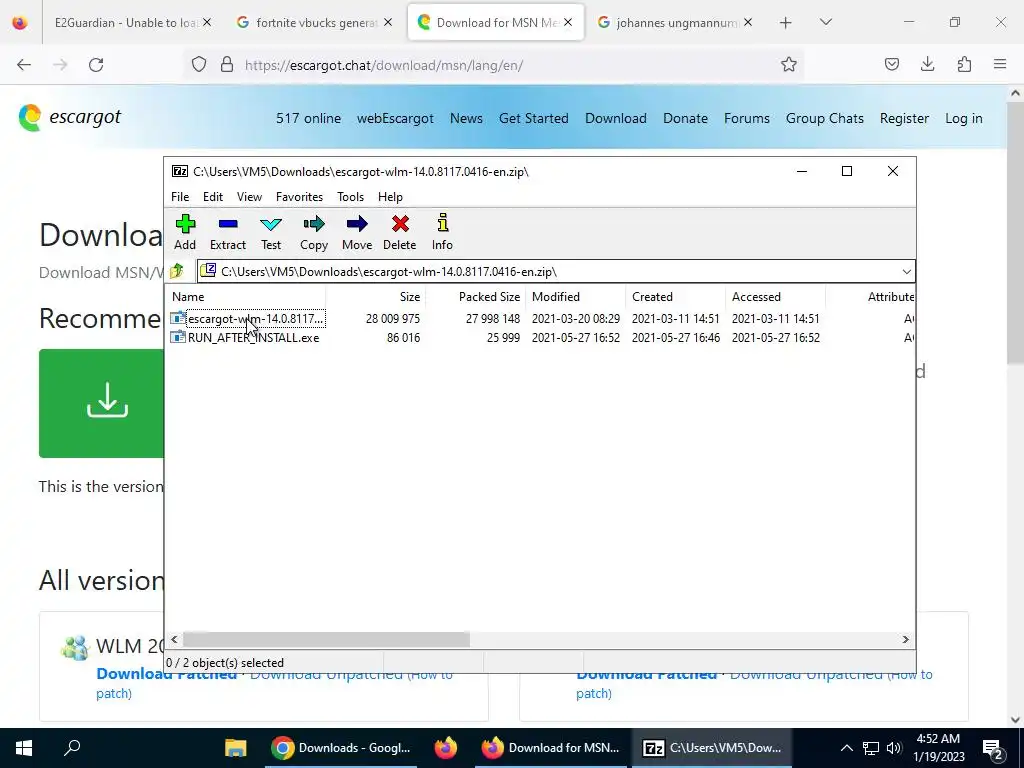Run Test on the archive

coord(271,232)
